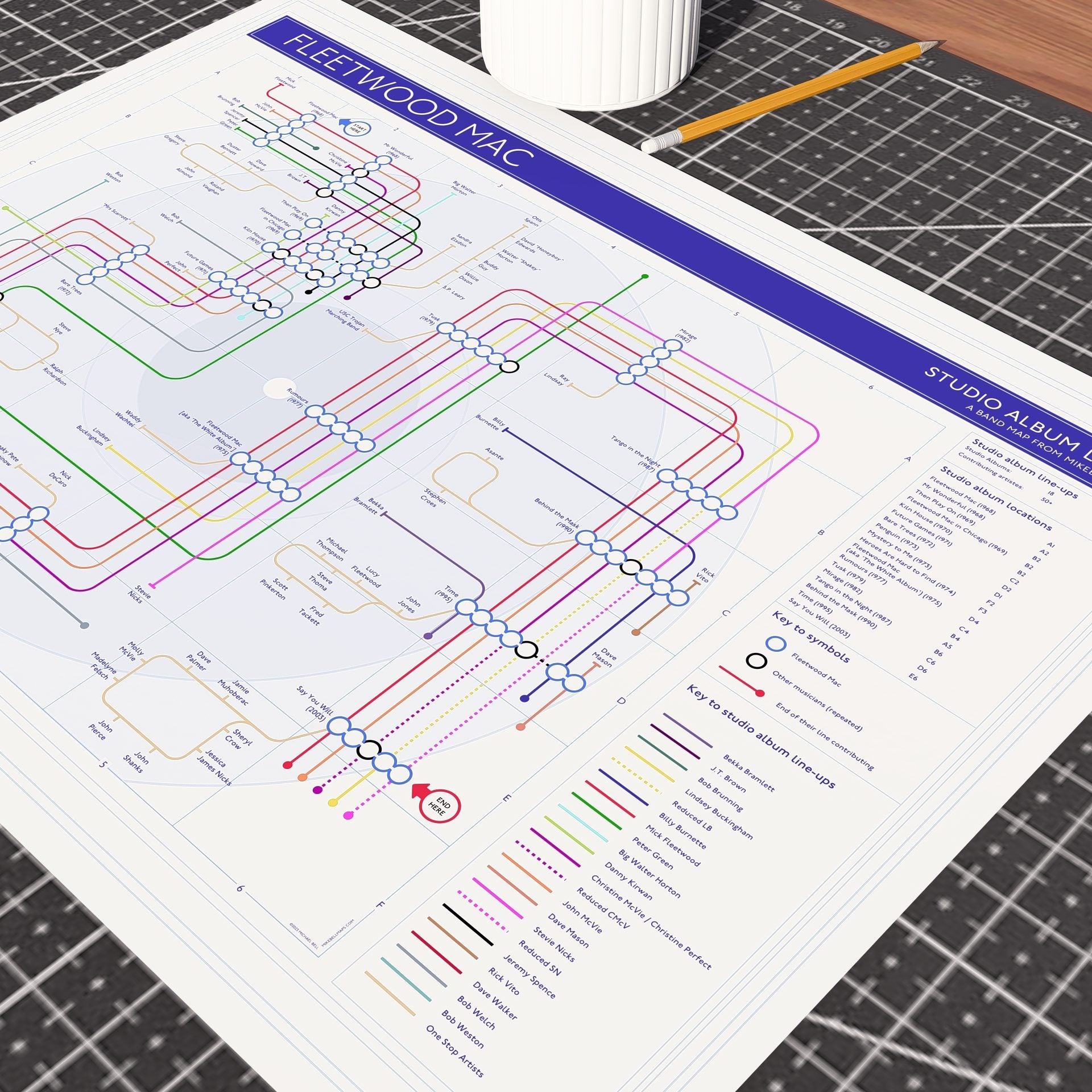
Task: Click the FLEETWOOD MAC poster title
Action: click(x=408, y=101)
